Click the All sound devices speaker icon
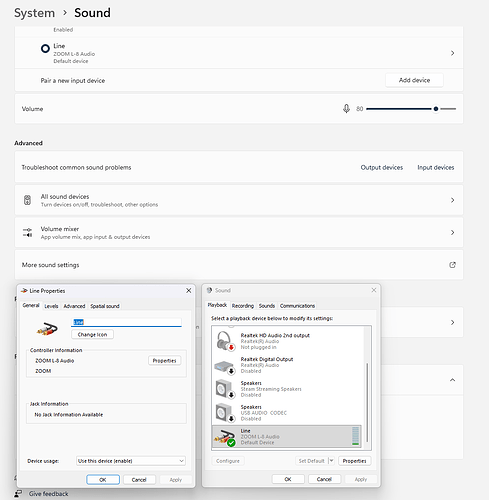The width and height of the screenshot is (489, 500). coord(27,200)
